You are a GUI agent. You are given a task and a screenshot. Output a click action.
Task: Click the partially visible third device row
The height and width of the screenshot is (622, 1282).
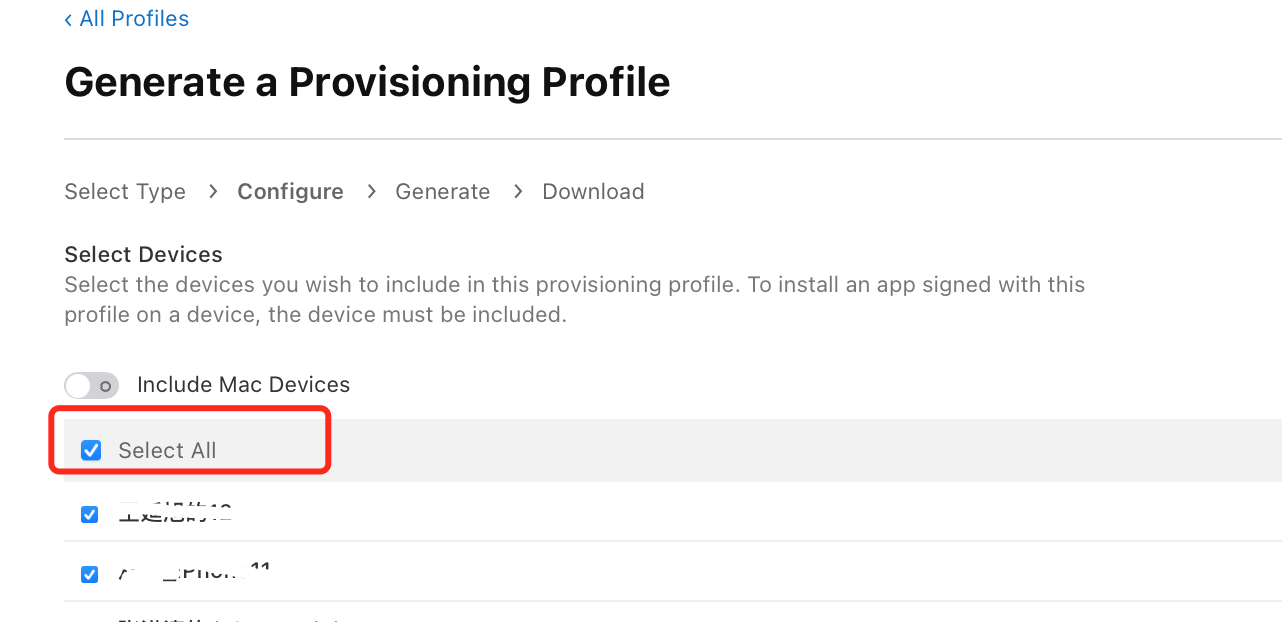pos(230,616)
